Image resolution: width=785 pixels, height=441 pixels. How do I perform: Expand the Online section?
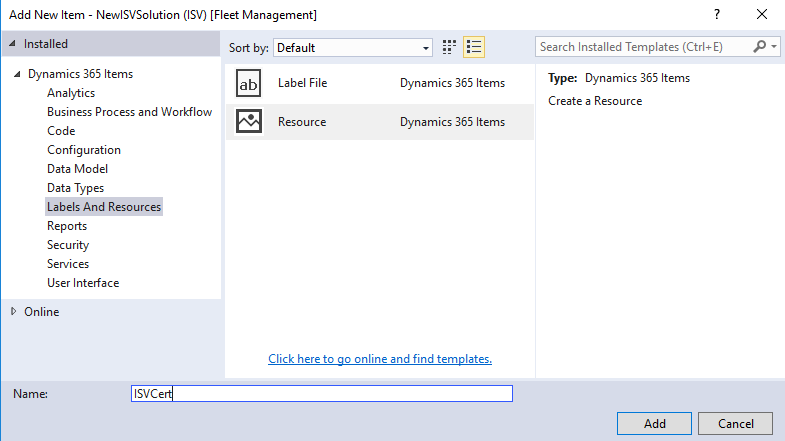pos(14,311)
